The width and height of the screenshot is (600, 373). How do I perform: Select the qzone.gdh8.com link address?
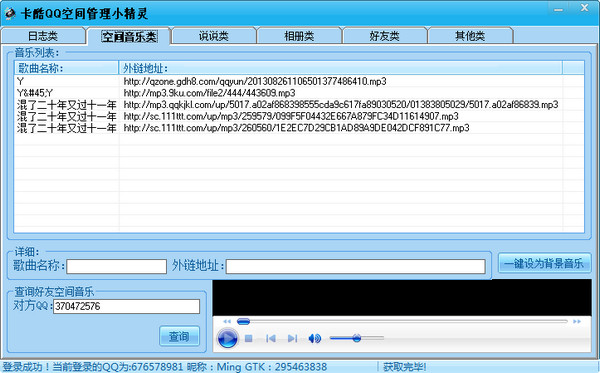click(255, 81)
